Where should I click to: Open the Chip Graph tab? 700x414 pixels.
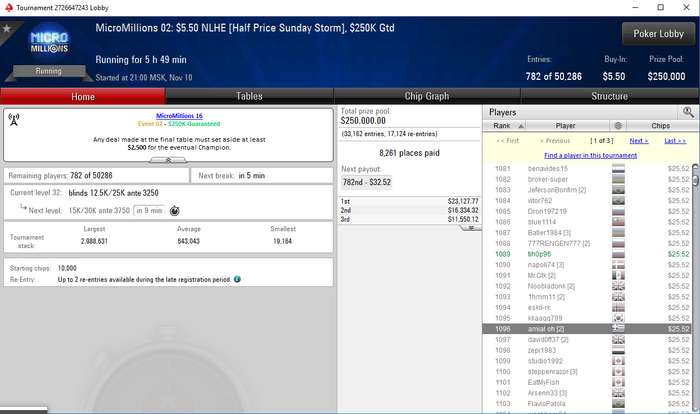tap(427, 96)
